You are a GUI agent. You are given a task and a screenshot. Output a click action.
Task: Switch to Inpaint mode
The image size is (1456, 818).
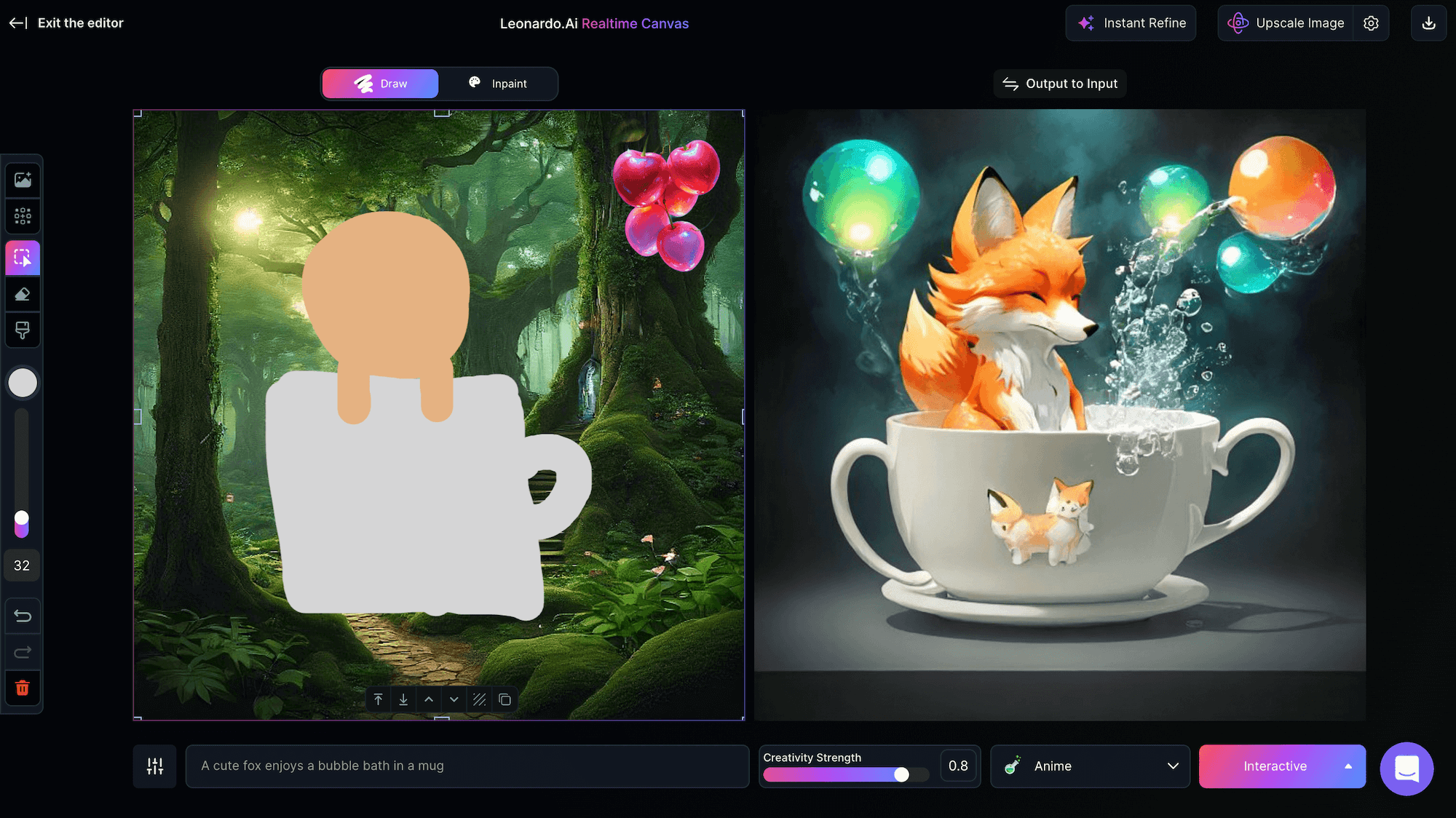(x=498, y=84)
